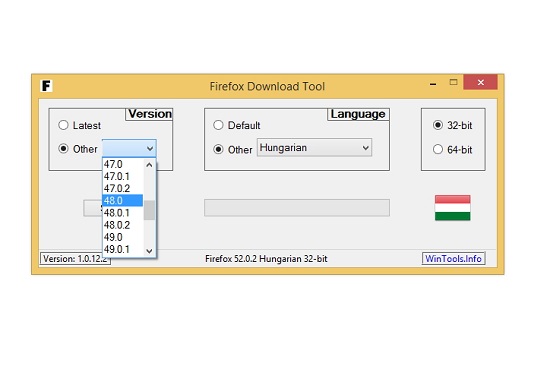Click the version list scroll up arrow

pos(149,165)
